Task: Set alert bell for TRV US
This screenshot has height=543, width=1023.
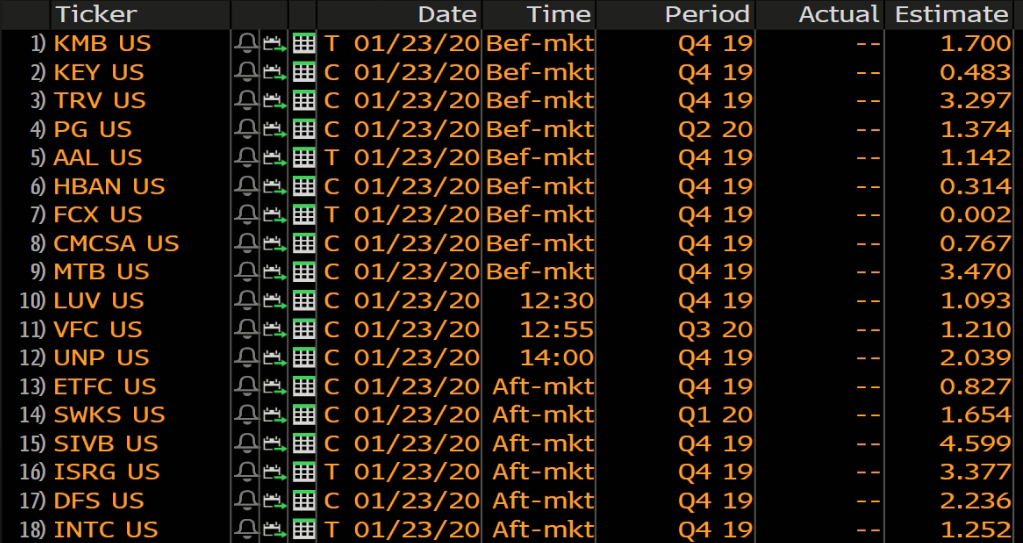Action: click(247, 101)
